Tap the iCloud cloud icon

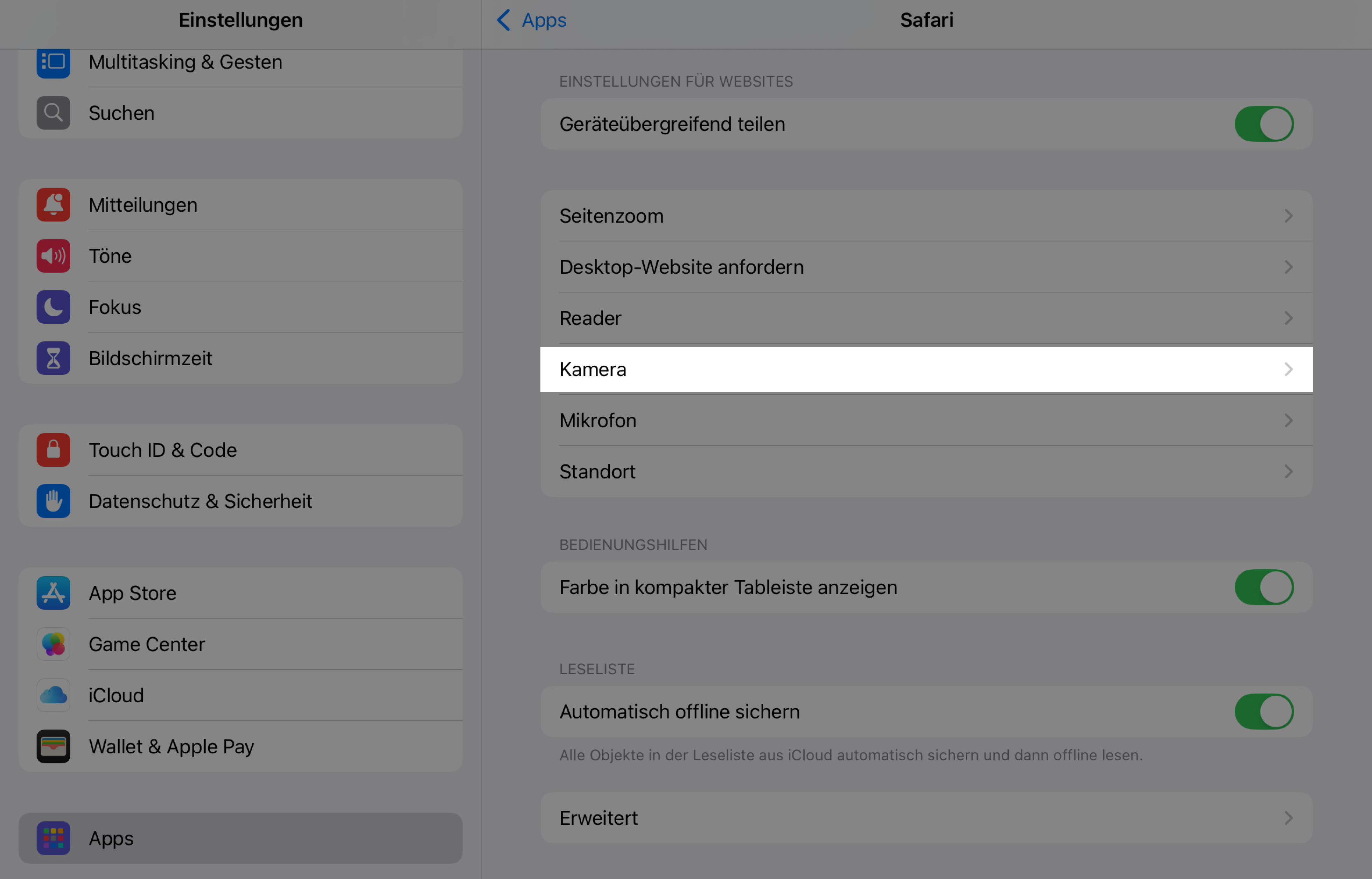(x=53, y=695)
